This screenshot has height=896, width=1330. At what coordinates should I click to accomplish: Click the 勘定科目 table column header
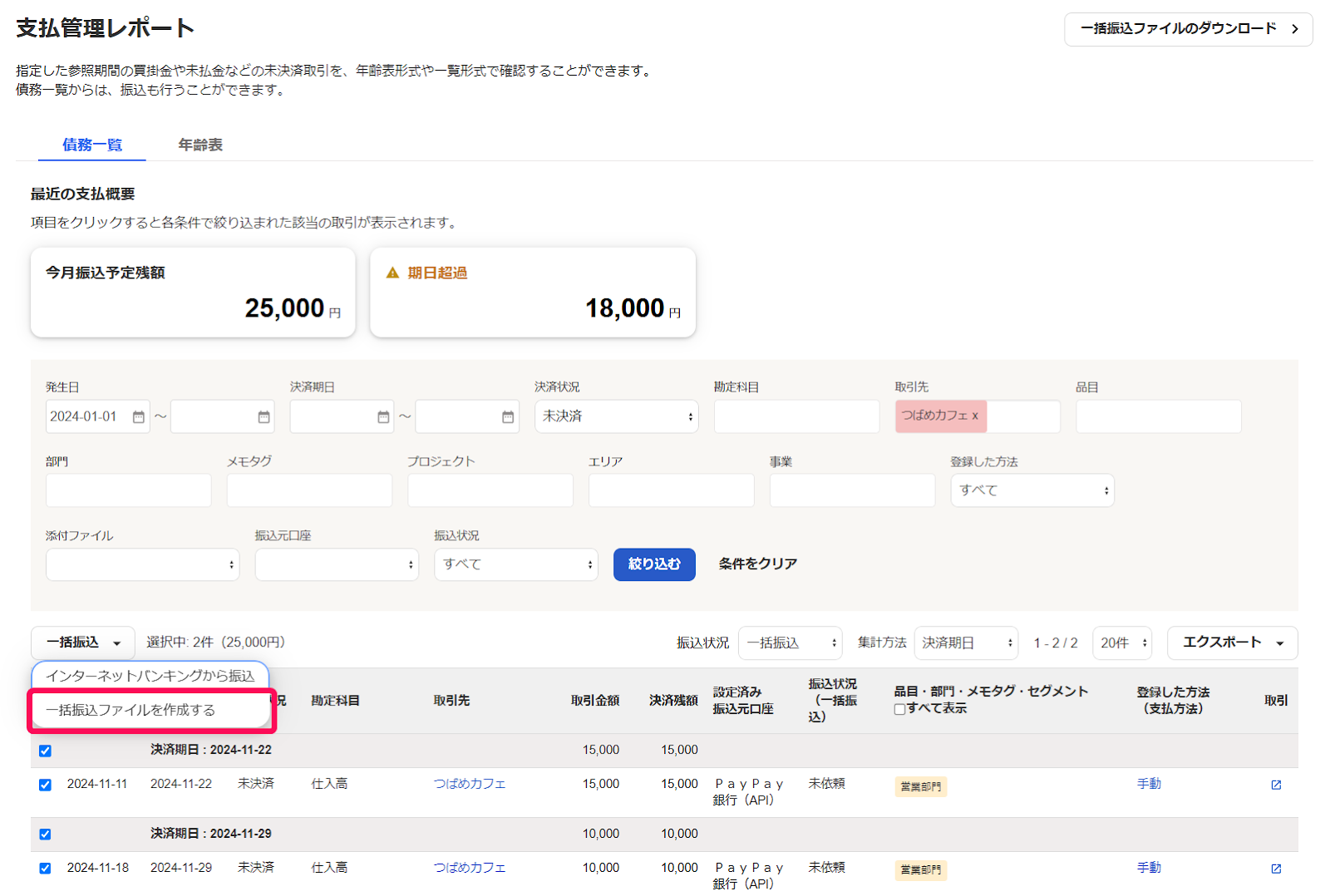click(335, 701)
